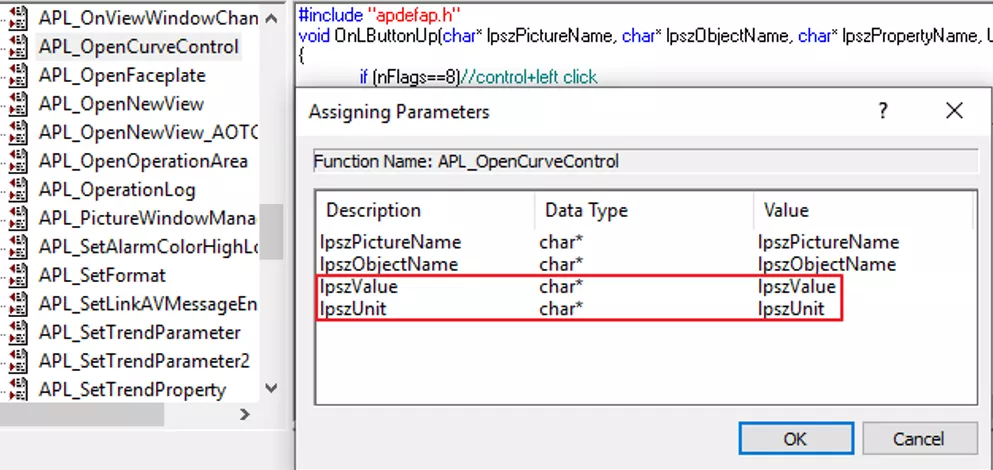Select the APL_SetLinkAVMessageEn function
Screen dimensions: 993x470
click(x=148, y=304)
